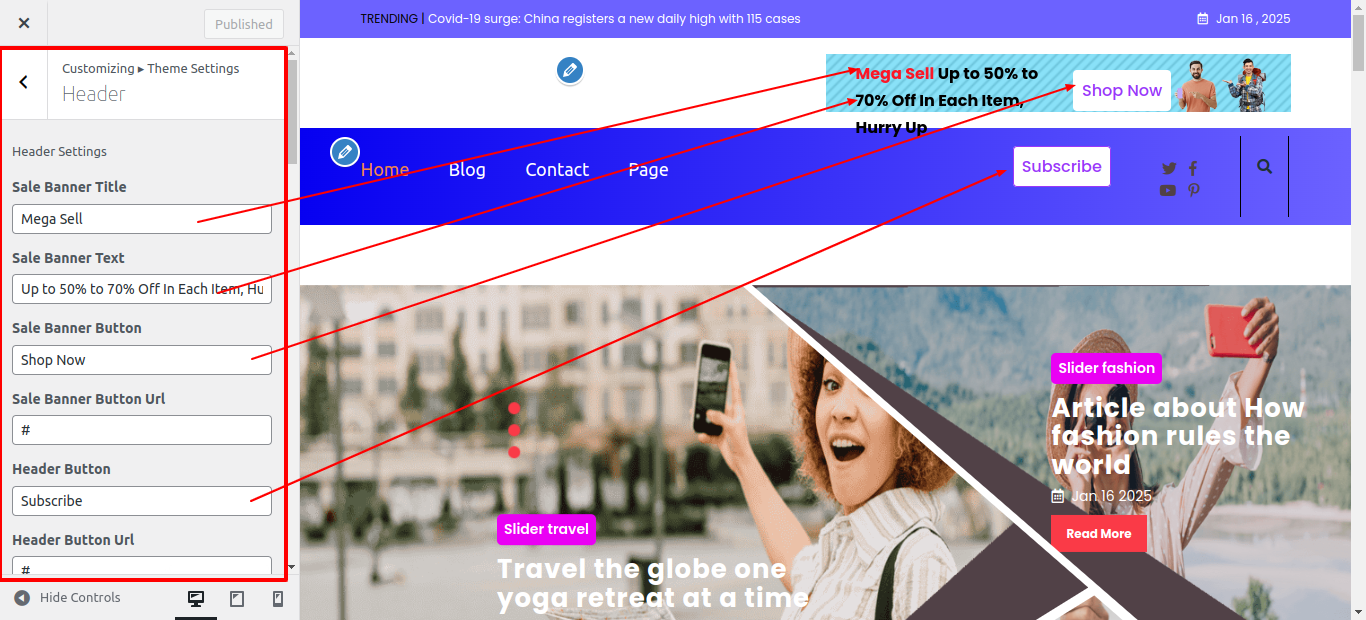
Task: Click the Subscribe header button
Action: [1062, 166]
